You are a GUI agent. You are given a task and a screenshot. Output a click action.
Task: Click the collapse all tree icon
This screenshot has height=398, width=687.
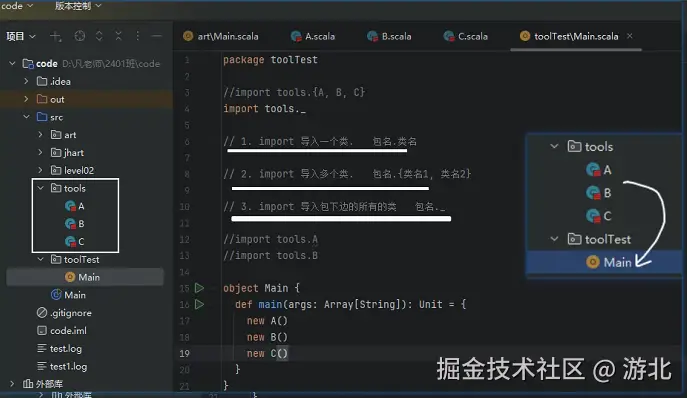point(118,36)
